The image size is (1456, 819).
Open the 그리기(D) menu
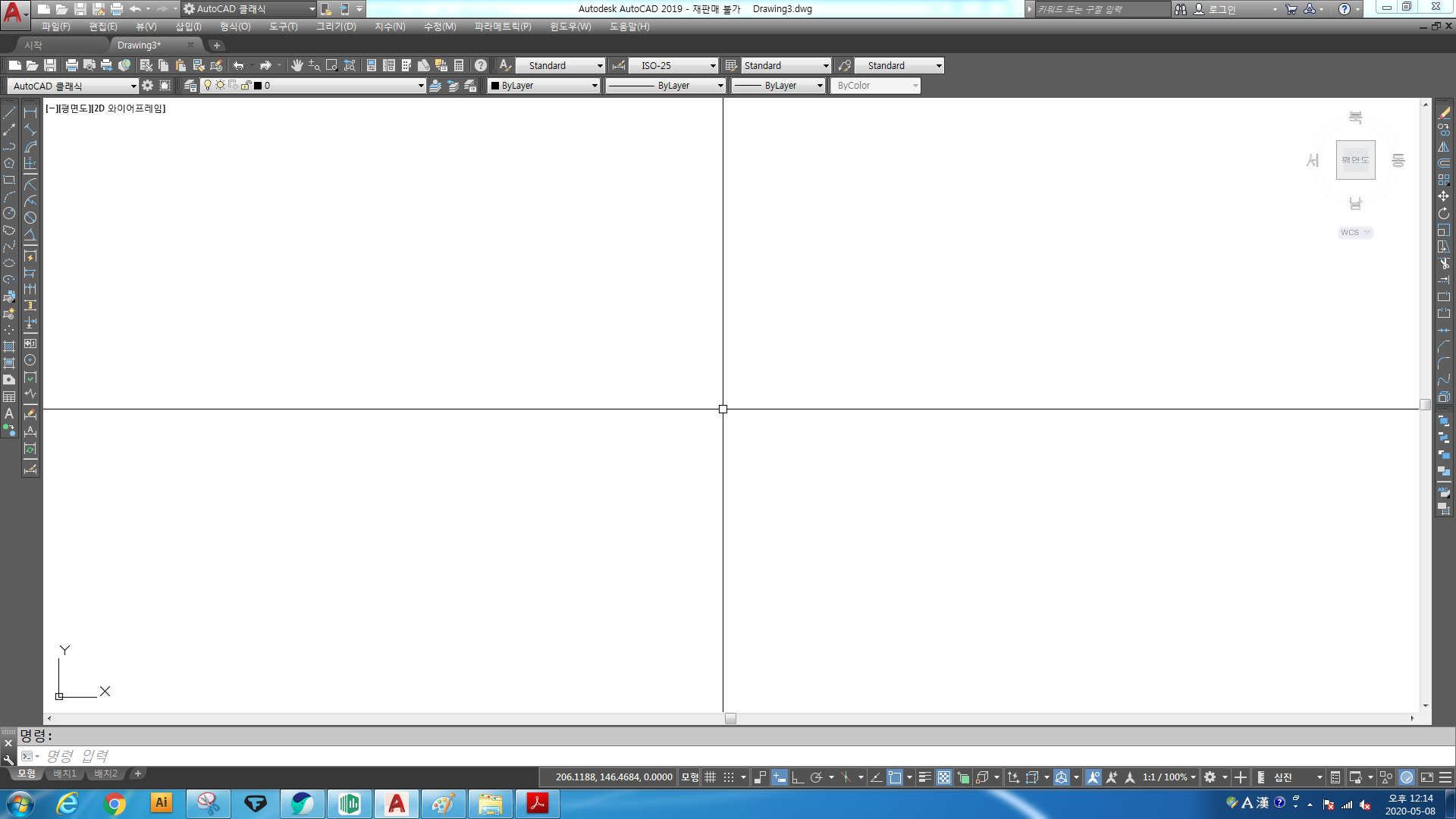click(x=336, y=27)
